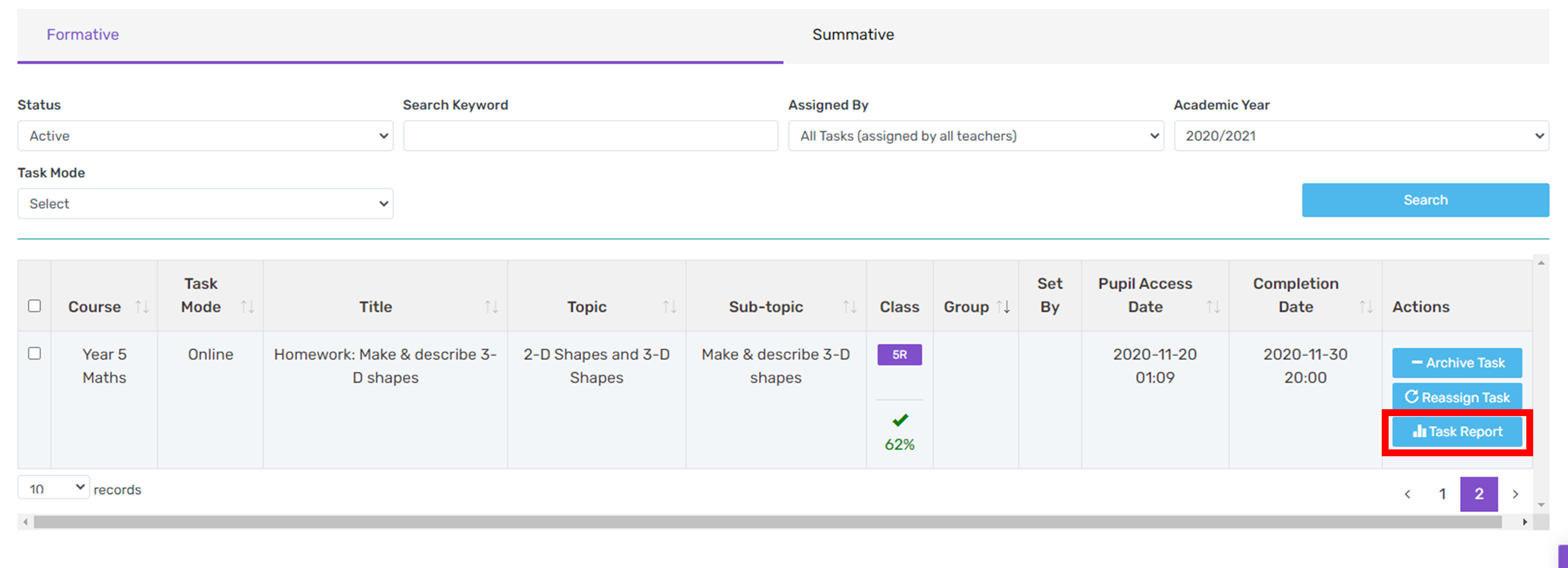This screenshot has width=1568, height=568.
Task: Sort by Pupil Access Date arrows
Action: (x=1213, y=307)
